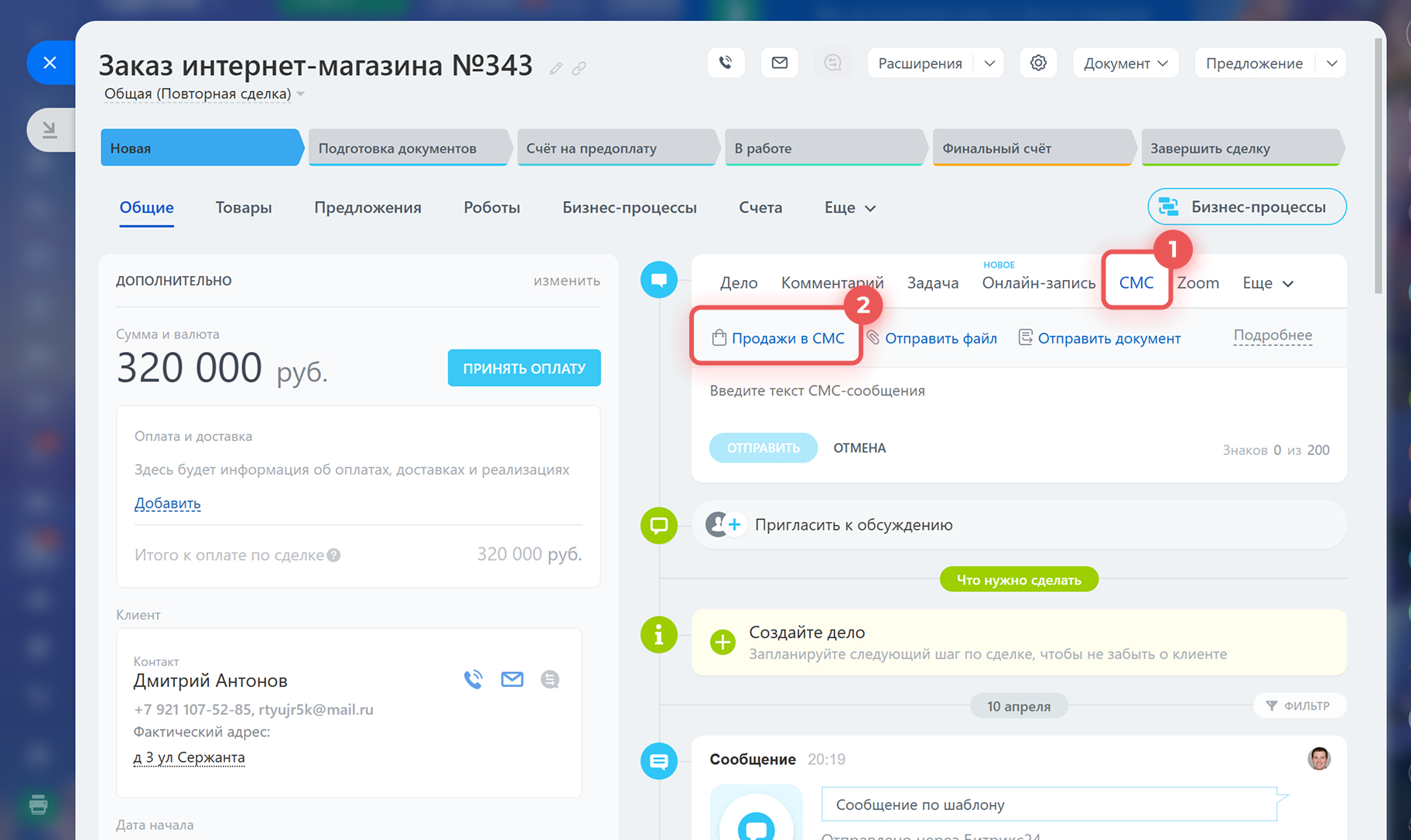The image size is (1411, 840).
Task: Select the Дело timeline tab
Action: pos(739,283)
